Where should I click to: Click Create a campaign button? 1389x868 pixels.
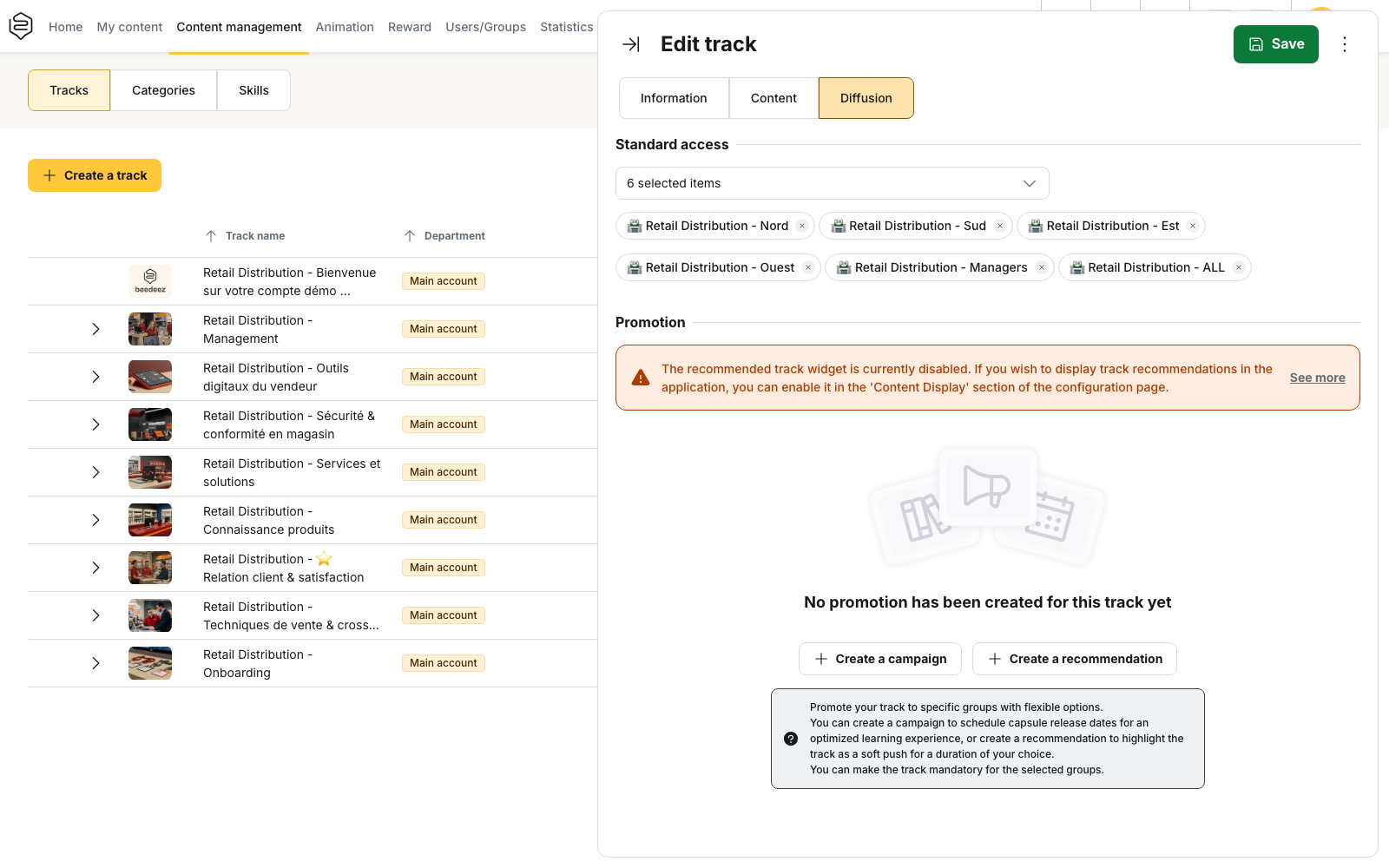coord(879,659)
